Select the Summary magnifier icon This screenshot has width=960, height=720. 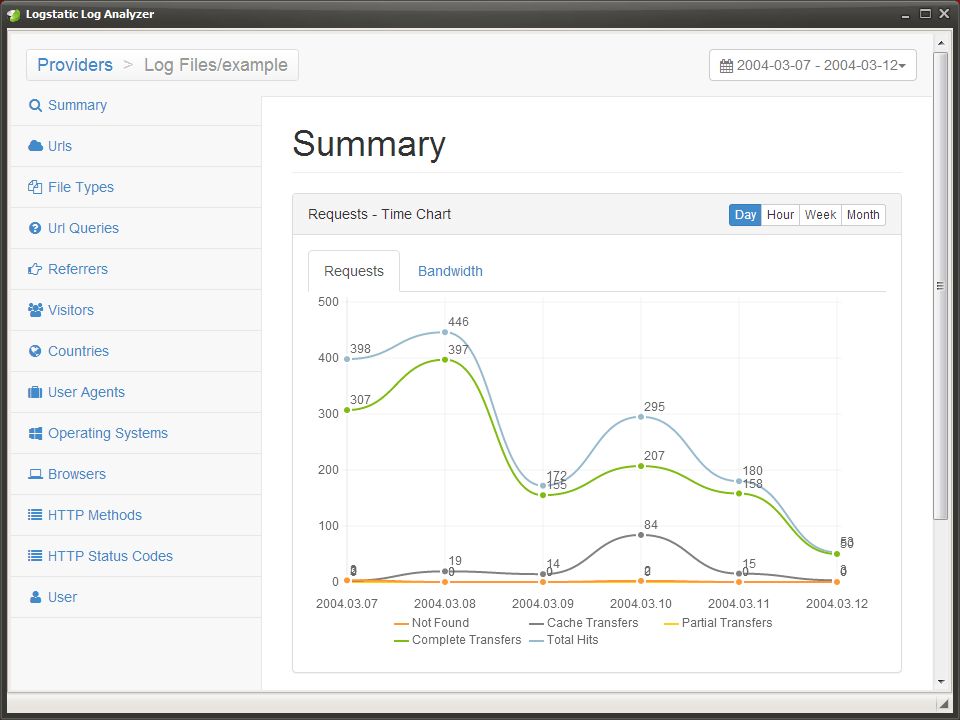[35, 105]
